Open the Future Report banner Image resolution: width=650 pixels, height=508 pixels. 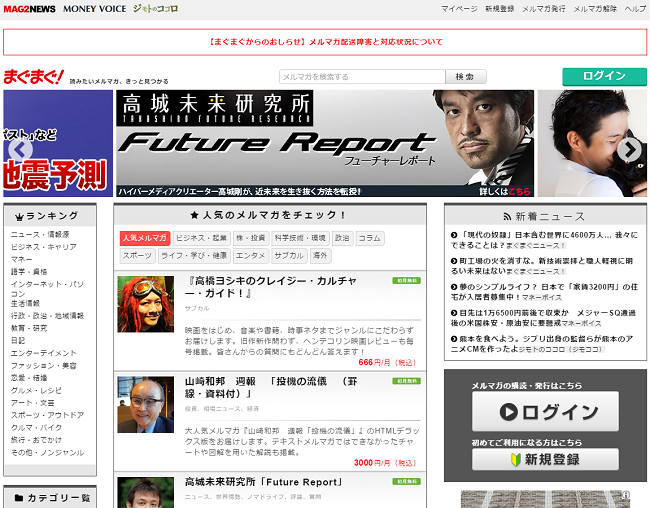325,143
